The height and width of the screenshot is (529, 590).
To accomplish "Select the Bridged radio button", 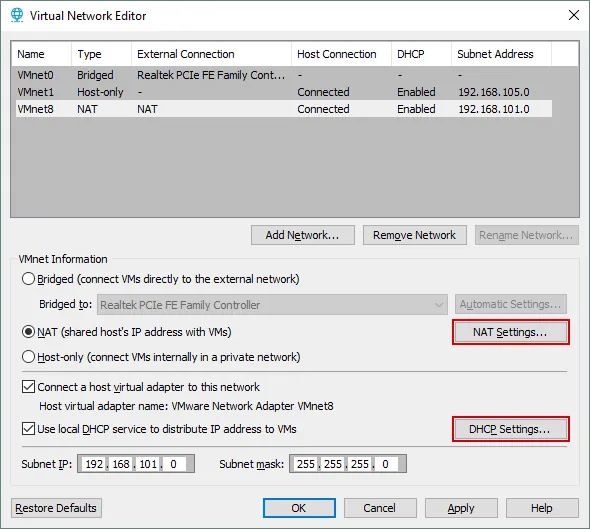I will click(x=28, y=279).
